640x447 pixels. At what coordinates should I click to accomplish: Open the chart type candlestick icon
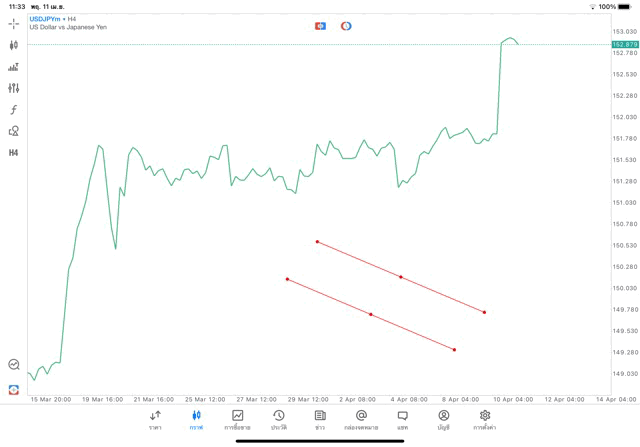(13, 45)
